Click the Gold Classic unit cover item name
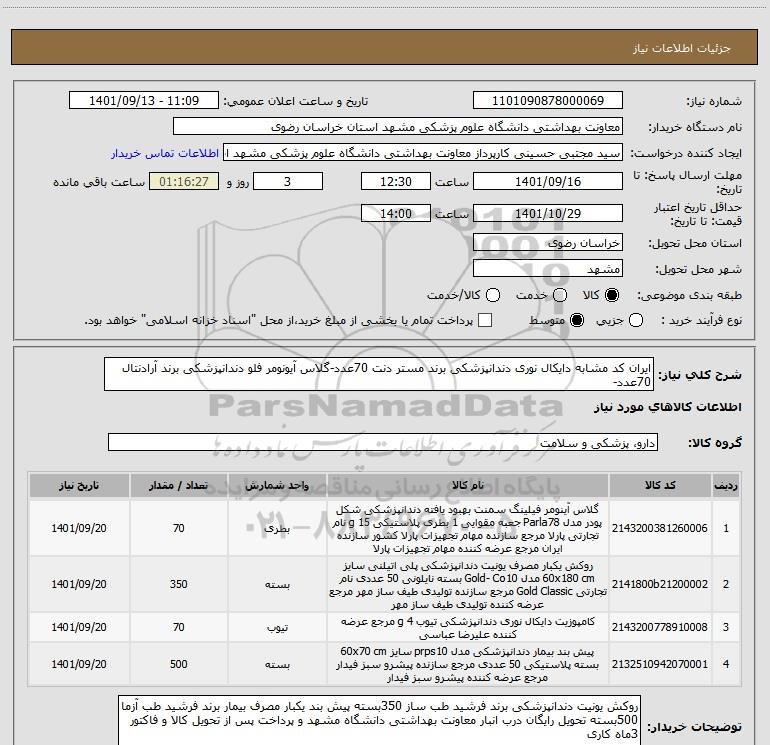Screen dimensions: 770x745 (x=468, y=584)
